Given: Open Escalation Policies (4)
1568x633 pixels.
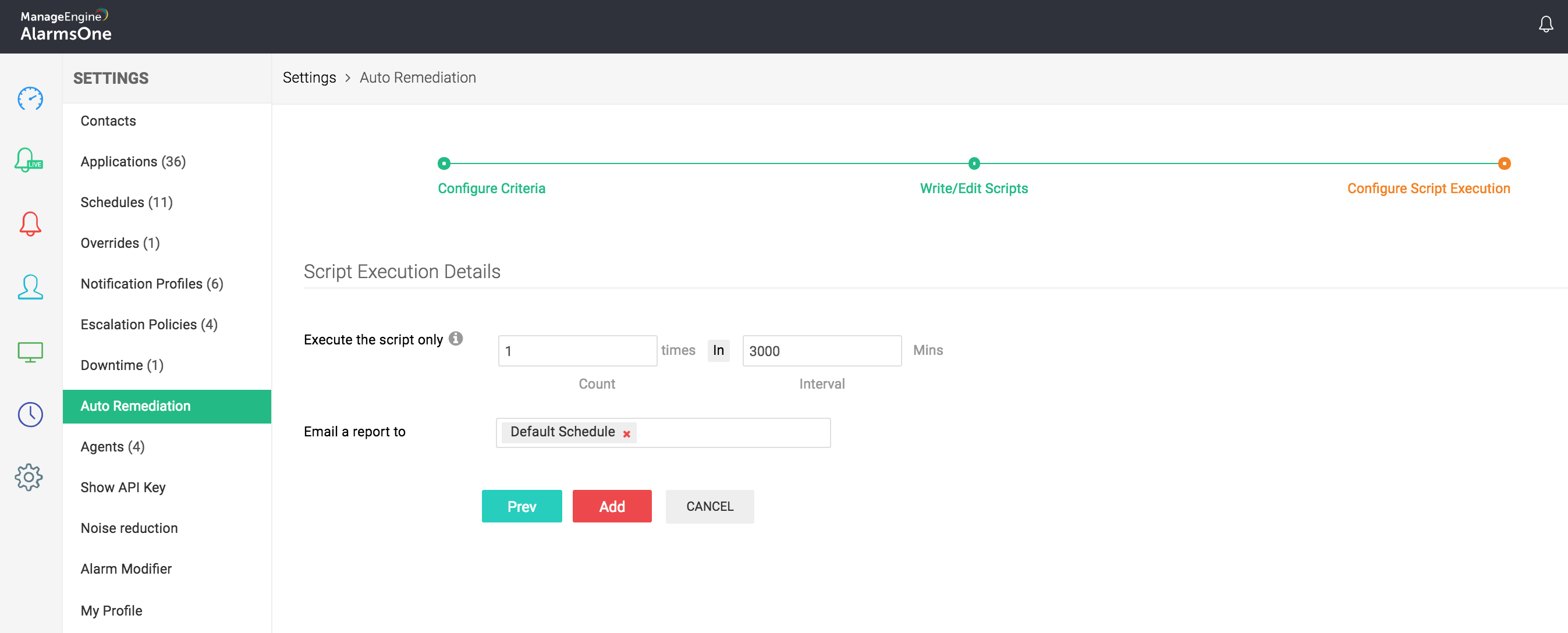Looking at the screenshot, I should [x=149, y=325].
